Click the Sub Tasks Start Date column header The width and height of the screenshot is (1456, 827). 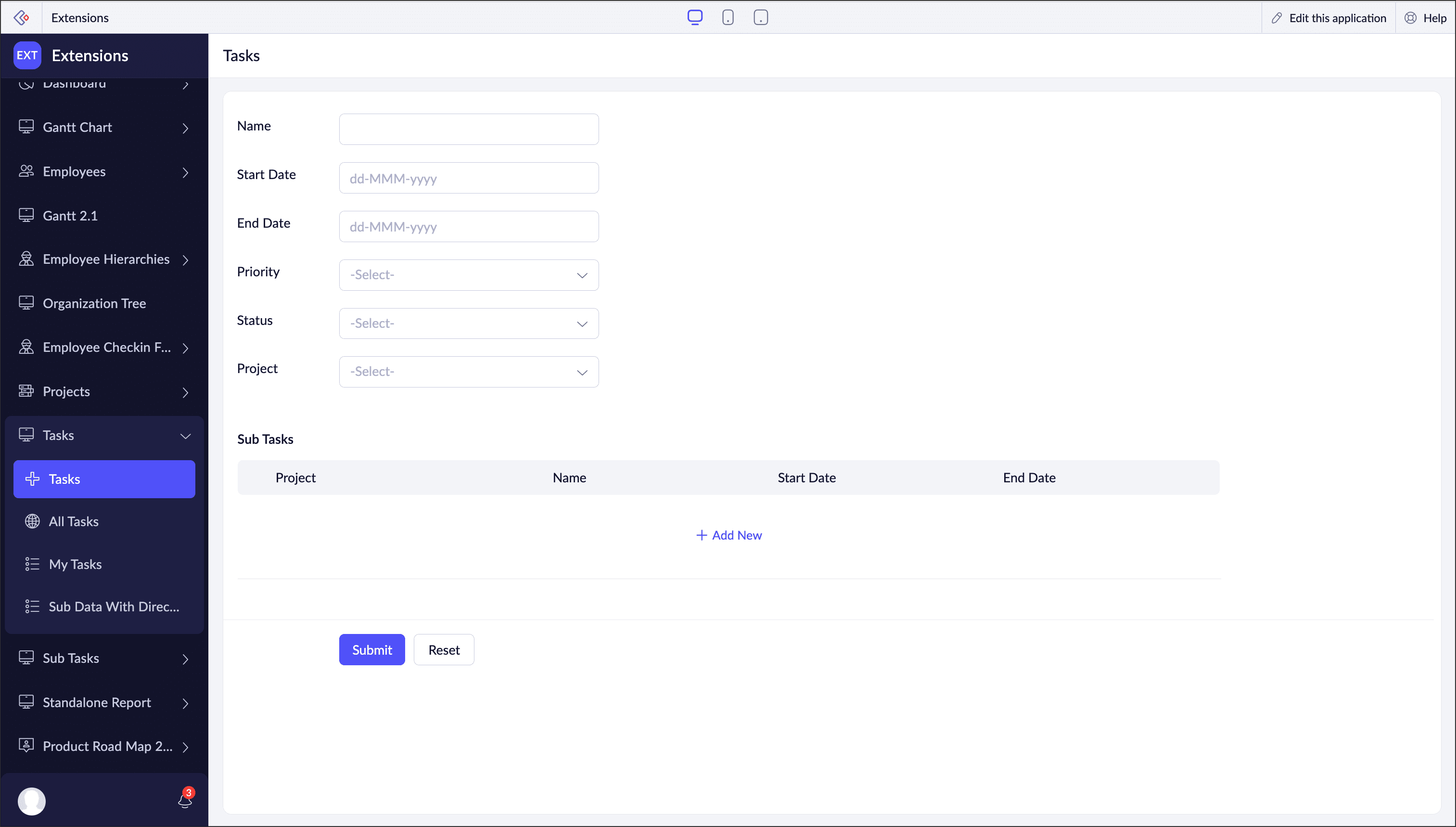806,478
